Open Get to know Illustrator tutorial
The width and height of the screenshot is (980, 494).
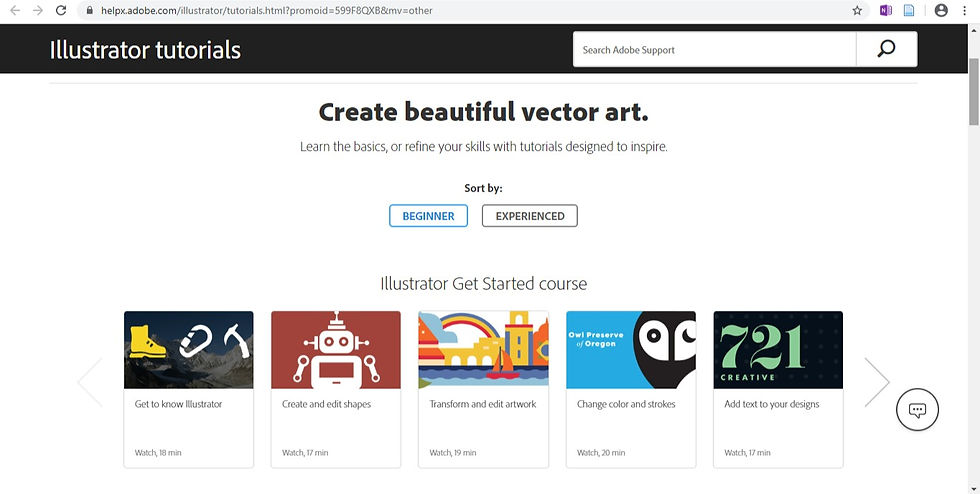click(178, 404)
